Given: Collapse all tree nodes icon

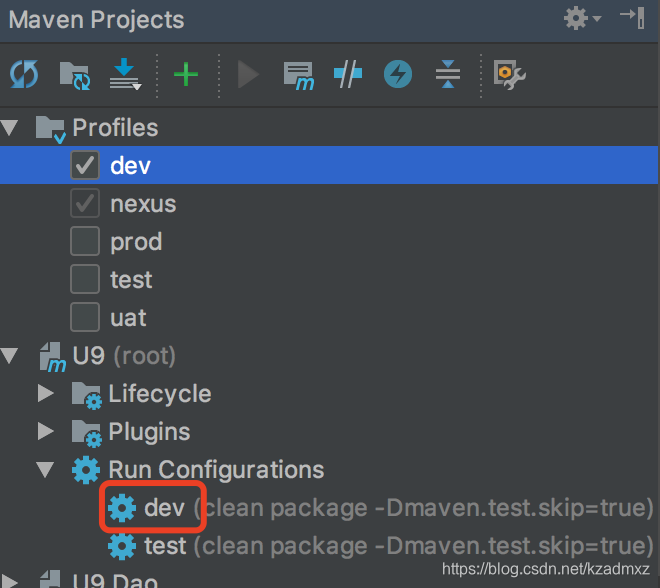Looking at the screenshot, I should click(448, 74).
